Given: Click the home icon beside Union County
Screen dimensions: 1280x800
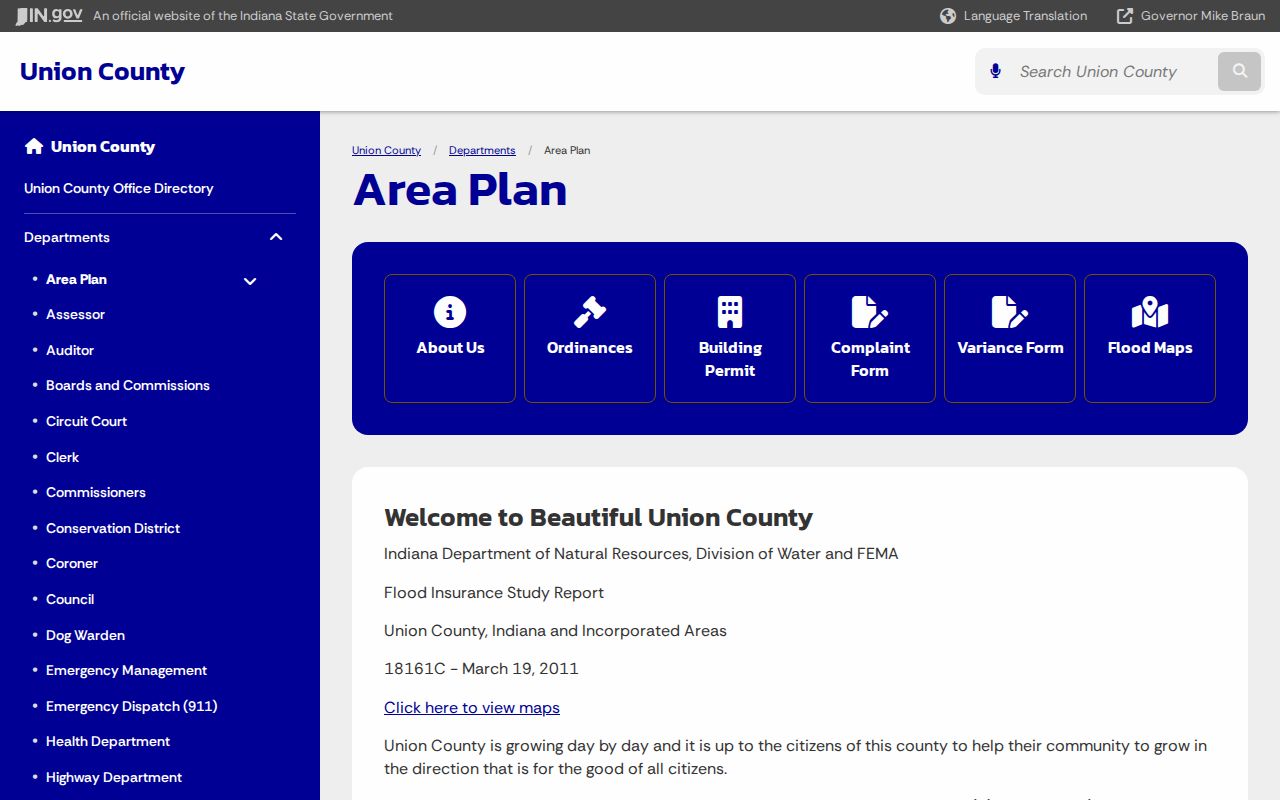Looking at the screenshot, I should pyautogui.click(x=34, y=147).
